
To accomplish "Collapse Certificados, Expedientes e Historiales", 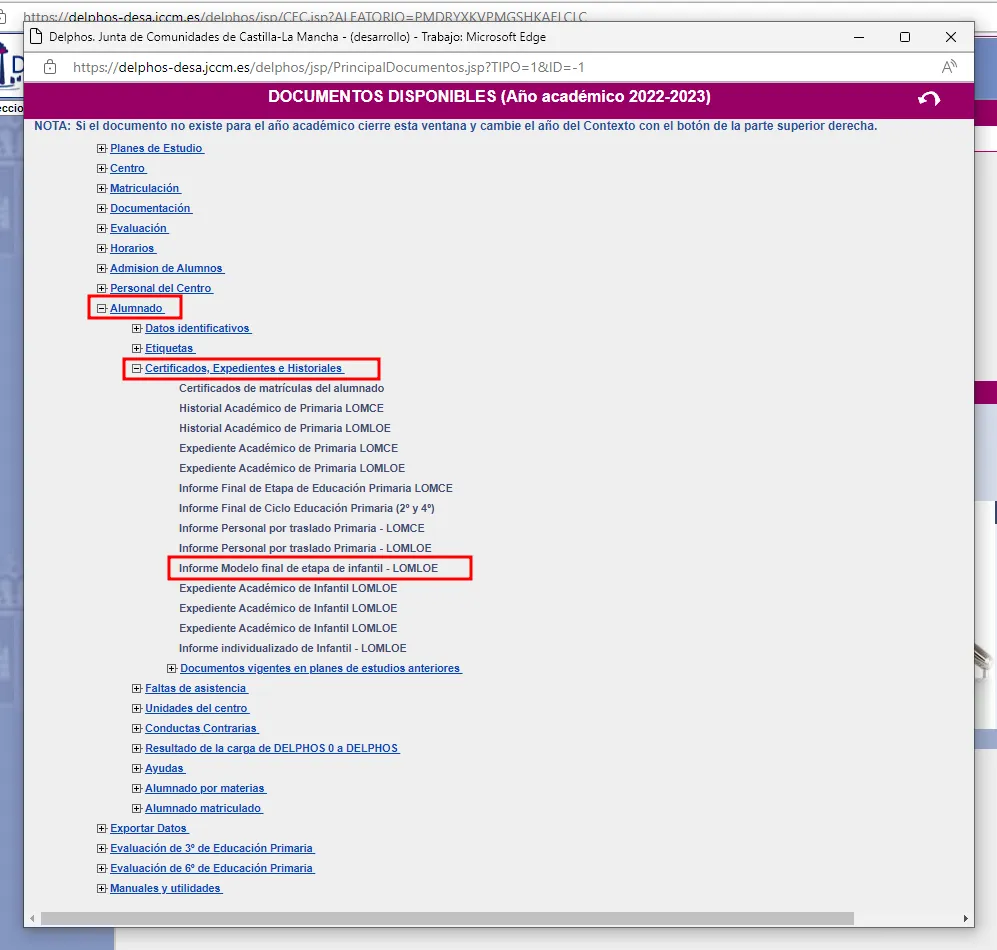I will click(x=136, y=368).
